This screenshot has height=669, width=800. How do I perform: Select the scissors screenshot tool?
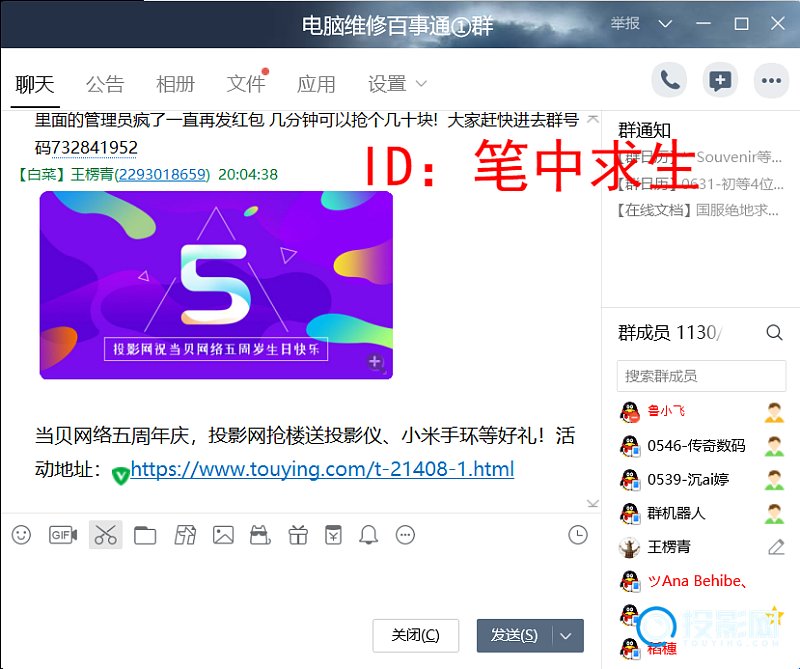click(x=106, y=535)
